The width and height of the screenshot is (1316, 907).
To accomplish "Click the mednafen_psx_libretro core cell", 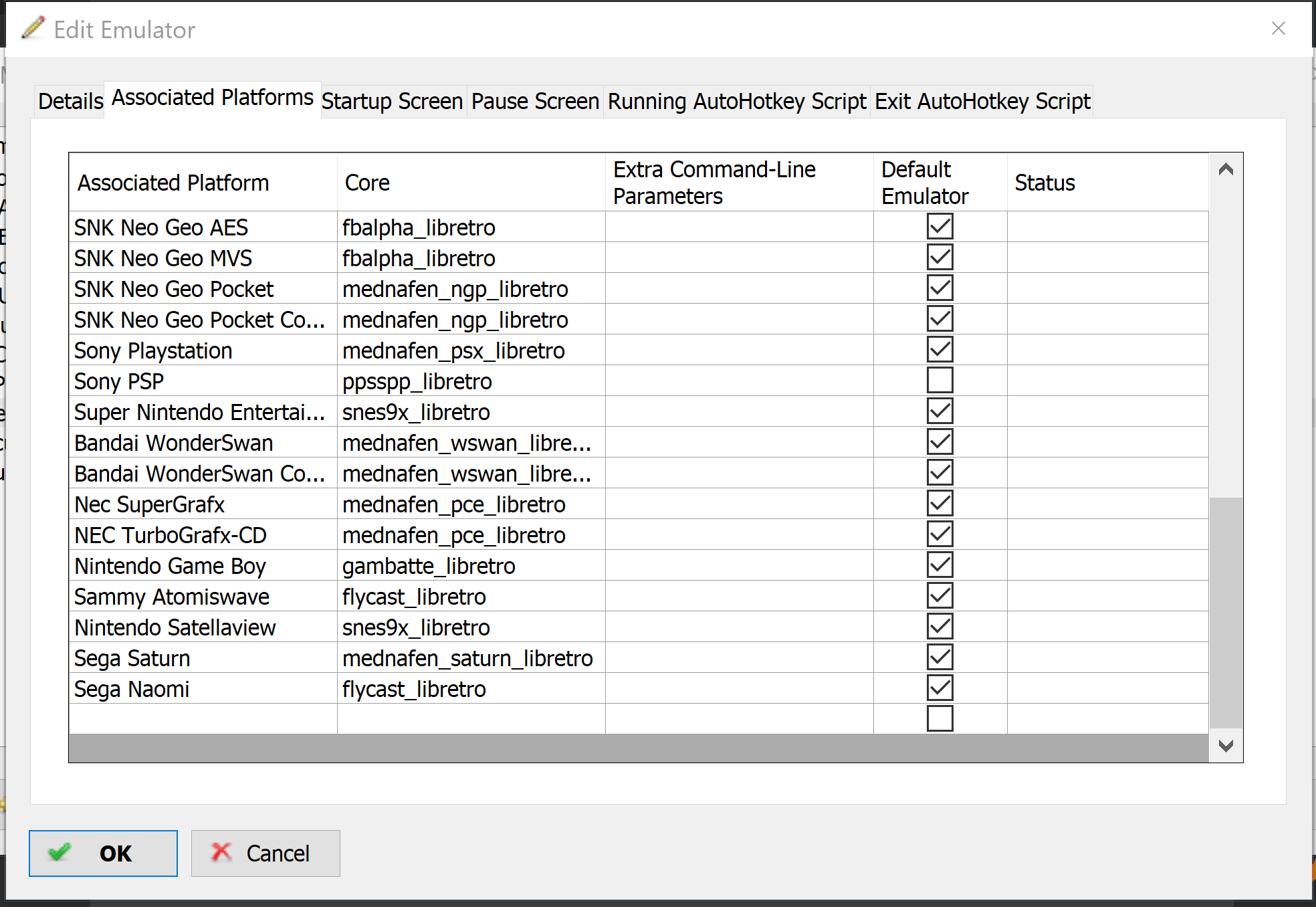I will tap(471, 350).
